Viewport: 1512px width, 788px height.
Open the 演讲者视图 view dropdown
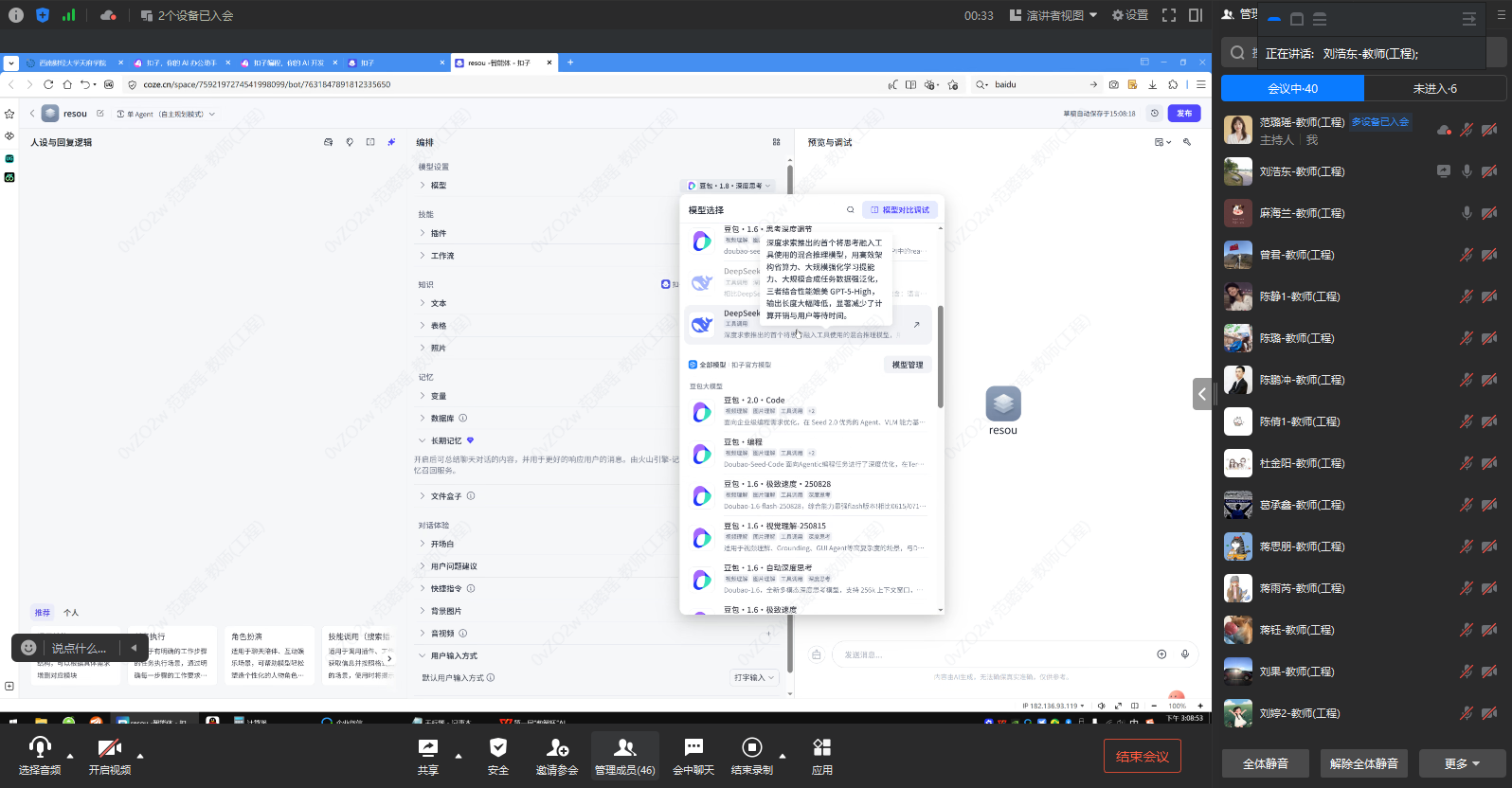pyautogui.click(x=1053, y=15)
